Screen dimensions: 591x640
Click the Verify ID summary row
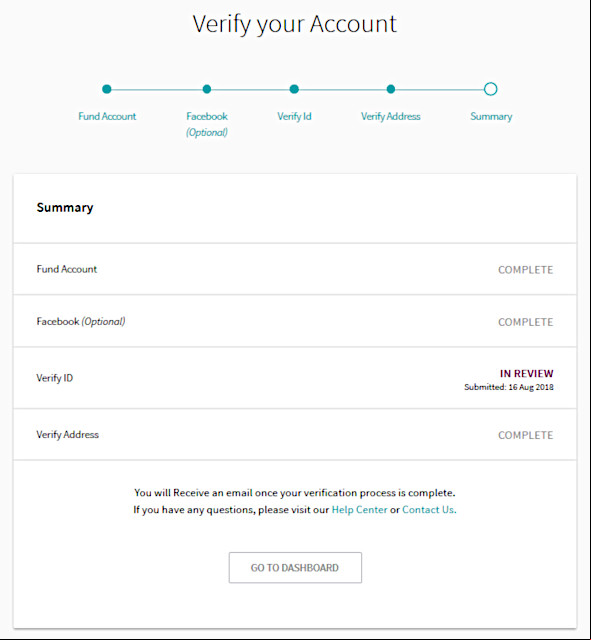pyautogui.click(x=295, y=378)
